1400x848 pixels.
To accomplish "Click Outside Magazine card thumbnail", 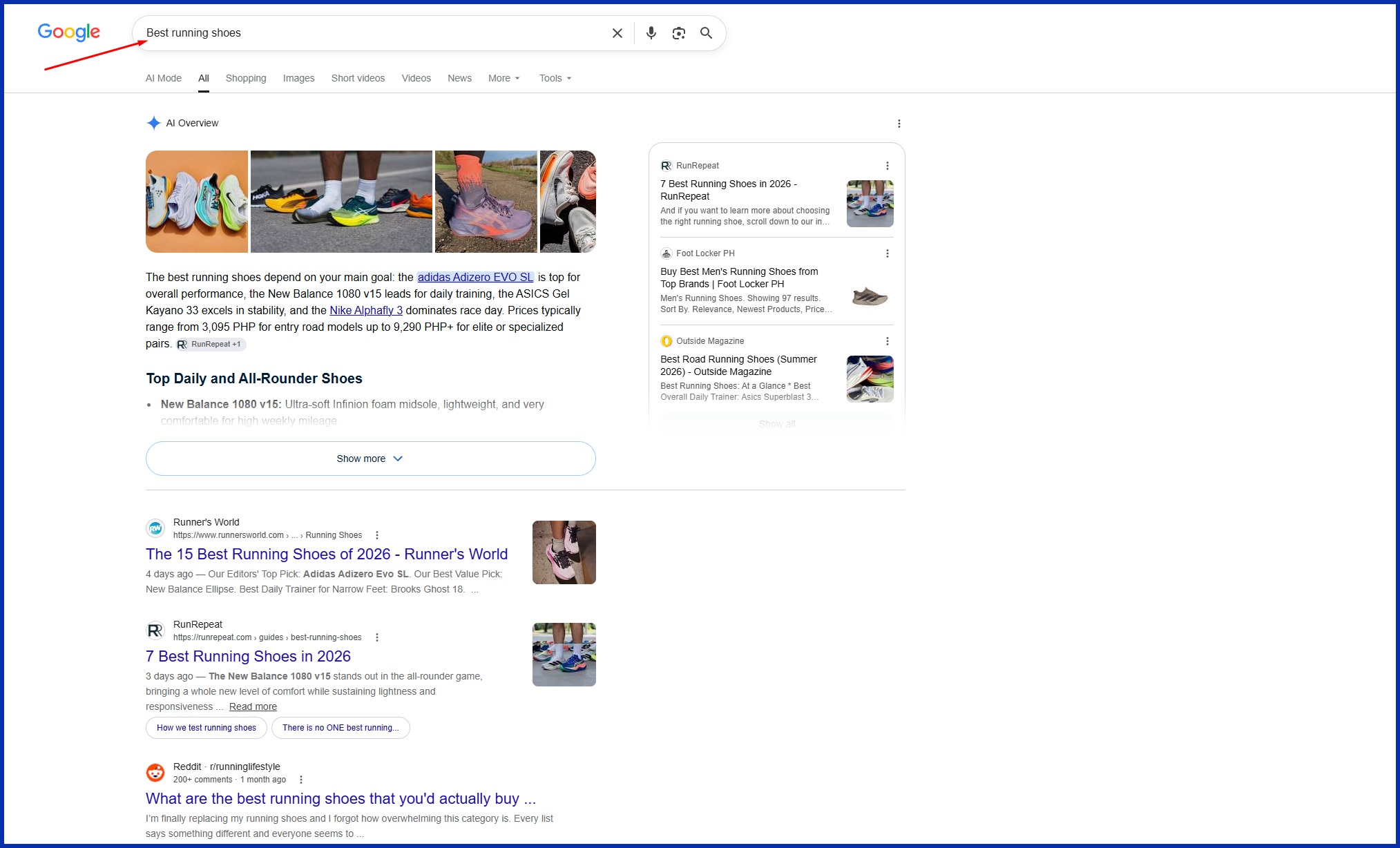I will [x=870, y=379].
